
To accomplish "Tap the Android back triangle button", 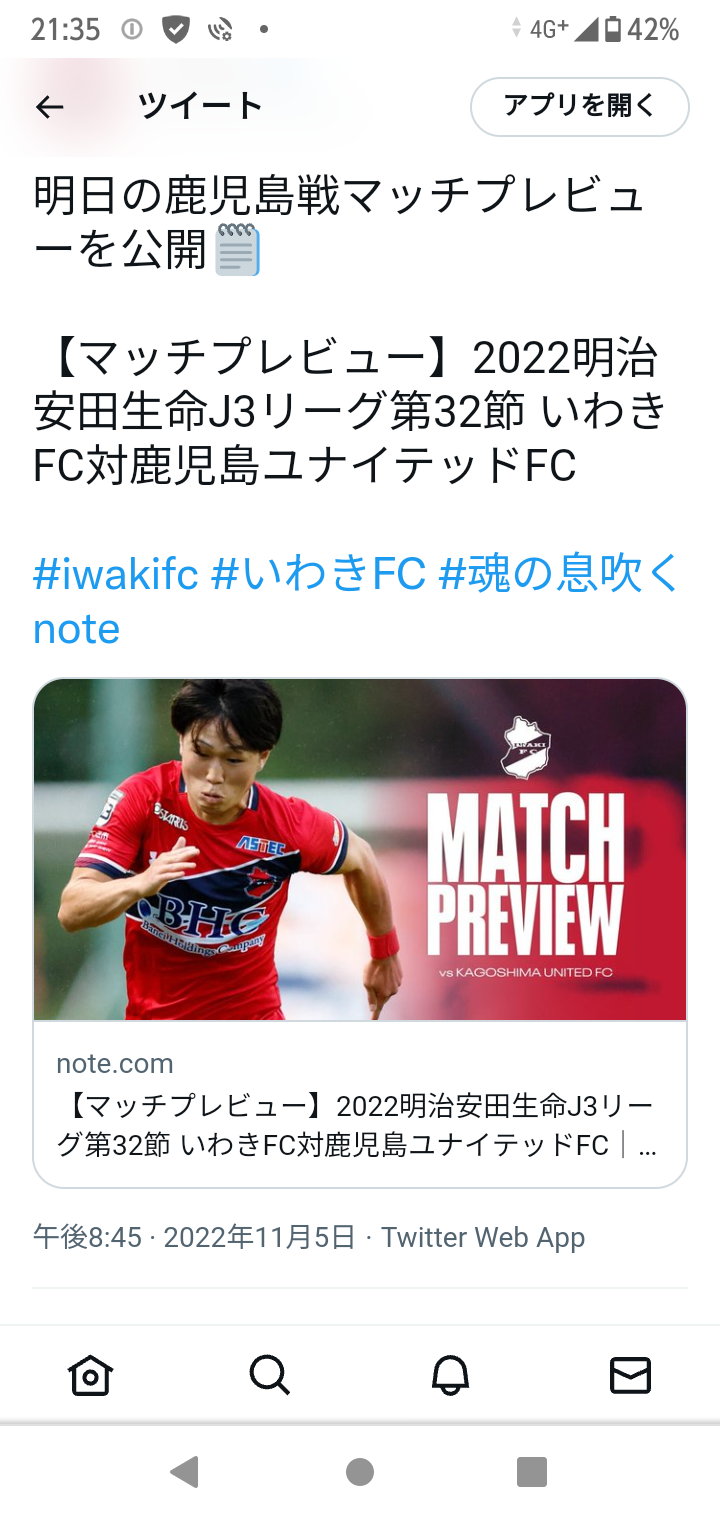I will pyautogui.click(x=184, y=1472).
